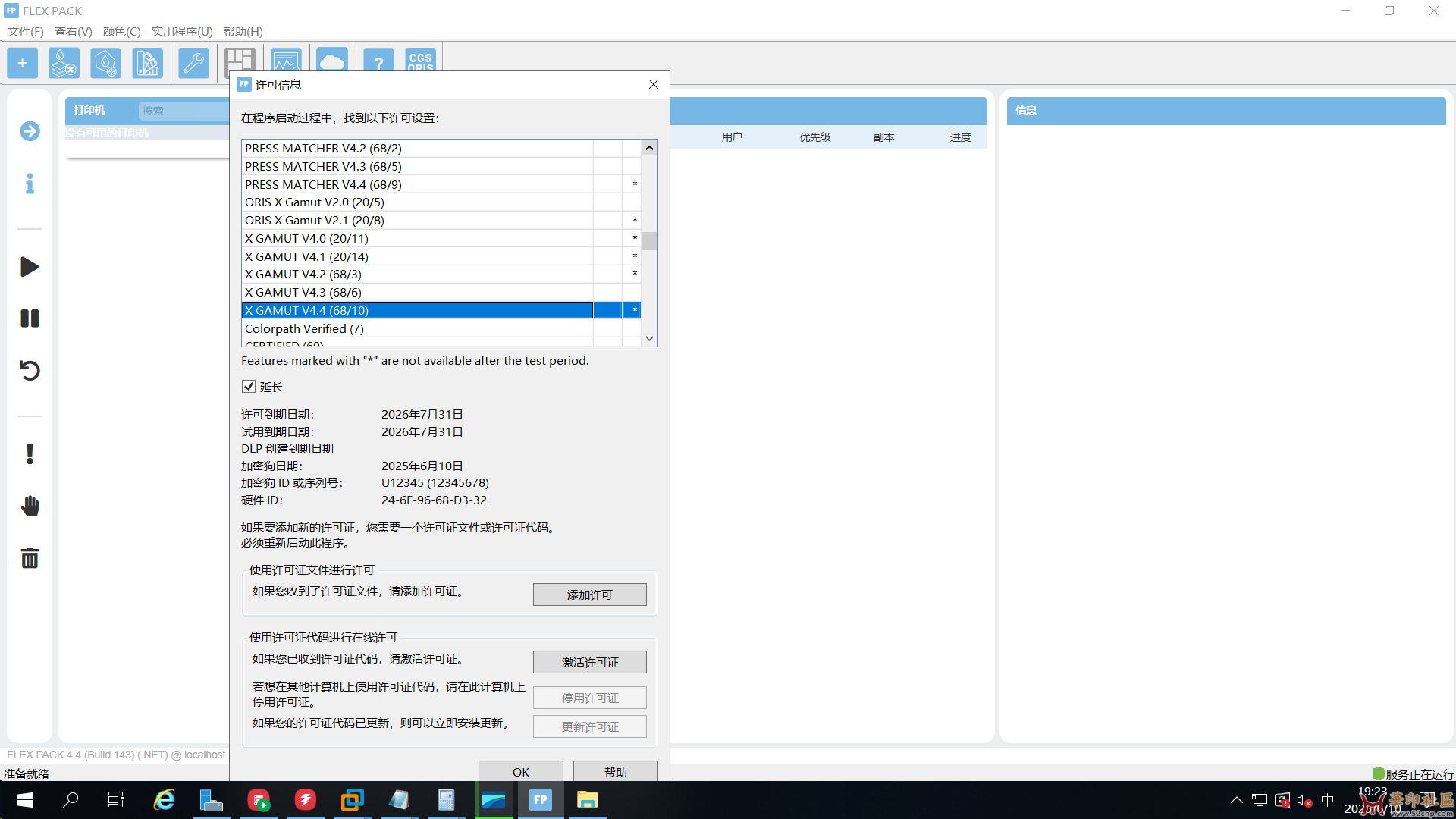Click the restart circular arrow sidebar icon
The width and height of the screenshot is (1456, 819).
[30, 370]
